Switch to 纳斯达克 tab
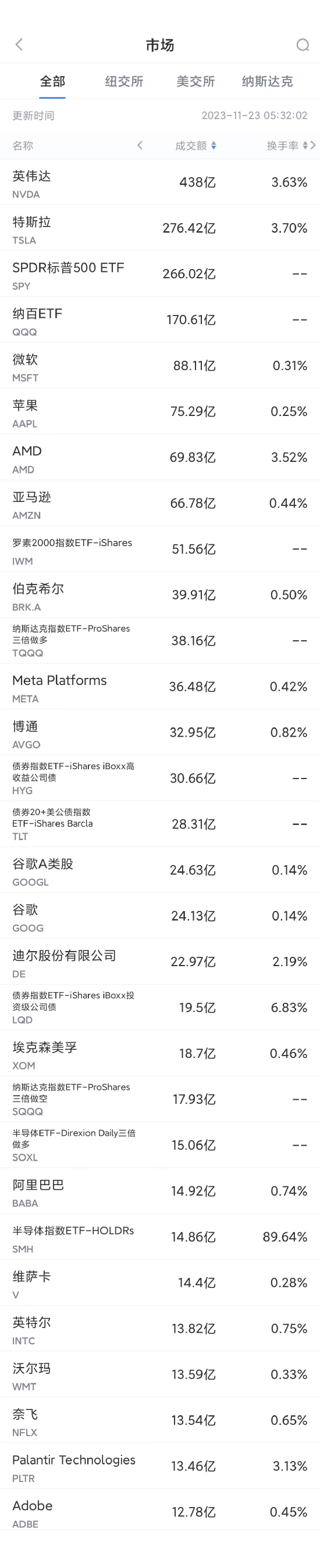Image resolution: width=320 pixels, height=1568 pixels. (x=267, y=81)
